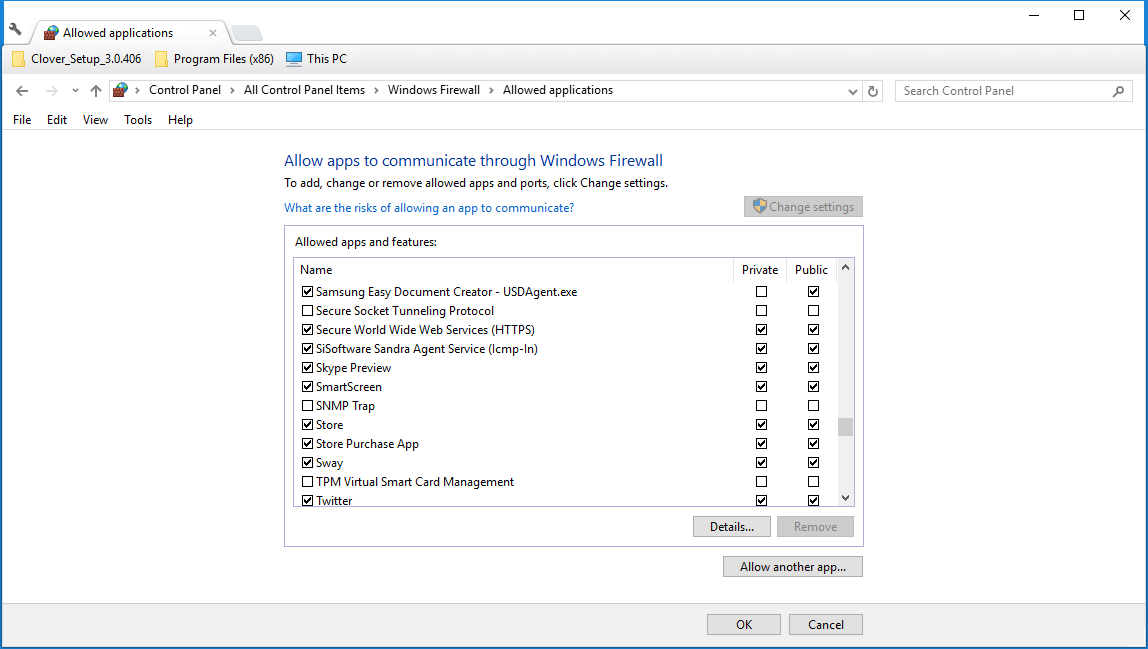This screenshot has height=649, width=1148.
Task: Open a new Clover tab
Action: [x=246, y=33]
